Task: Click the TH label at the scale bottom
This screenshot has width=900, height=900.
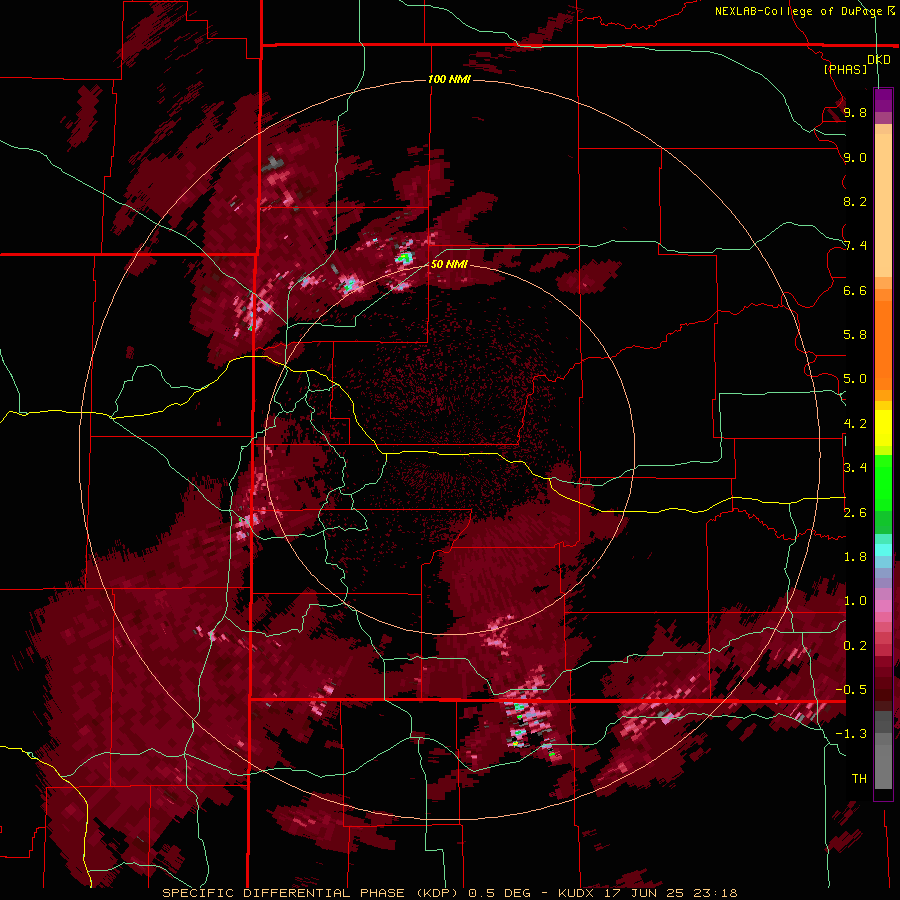Action: click(x=859, y=779)
